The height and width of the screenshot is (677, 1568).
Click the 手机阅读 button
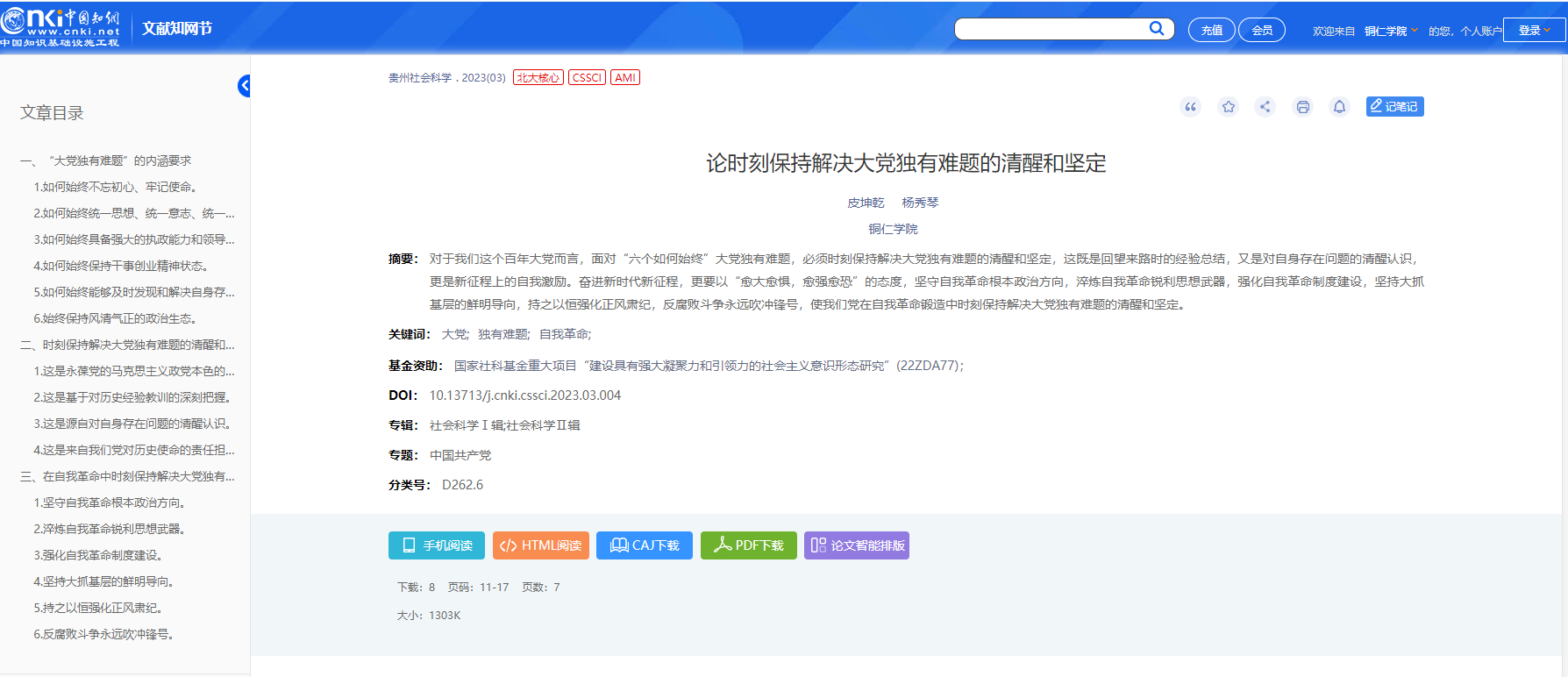(436, 545)
